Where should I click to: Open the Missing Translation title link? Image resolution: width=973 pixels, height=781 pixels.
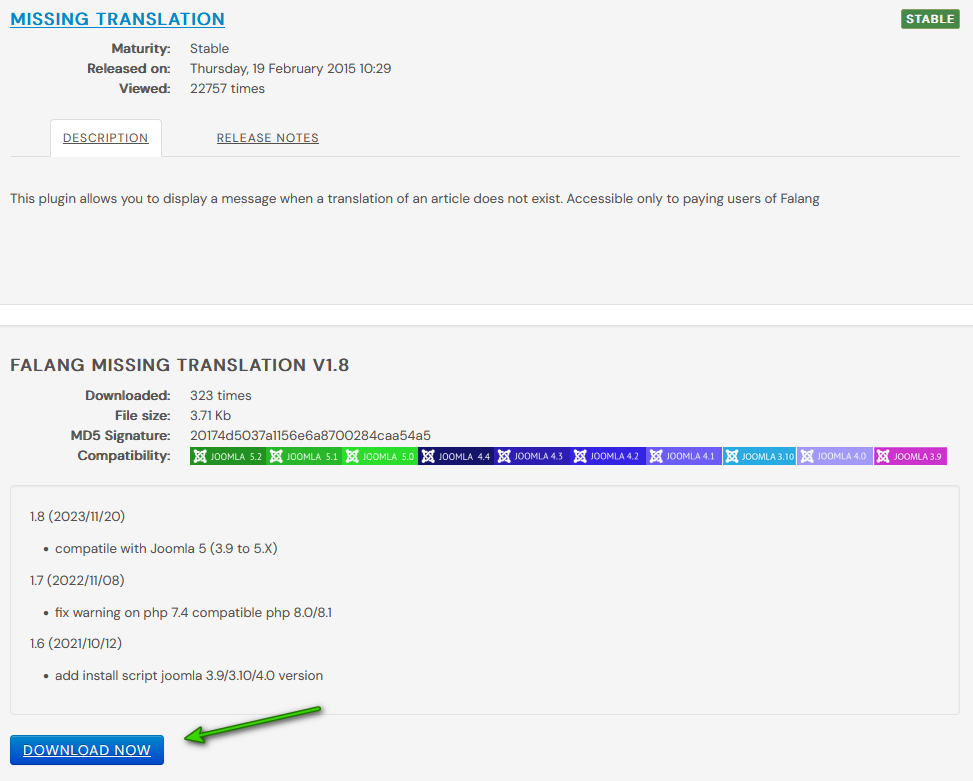117,19
